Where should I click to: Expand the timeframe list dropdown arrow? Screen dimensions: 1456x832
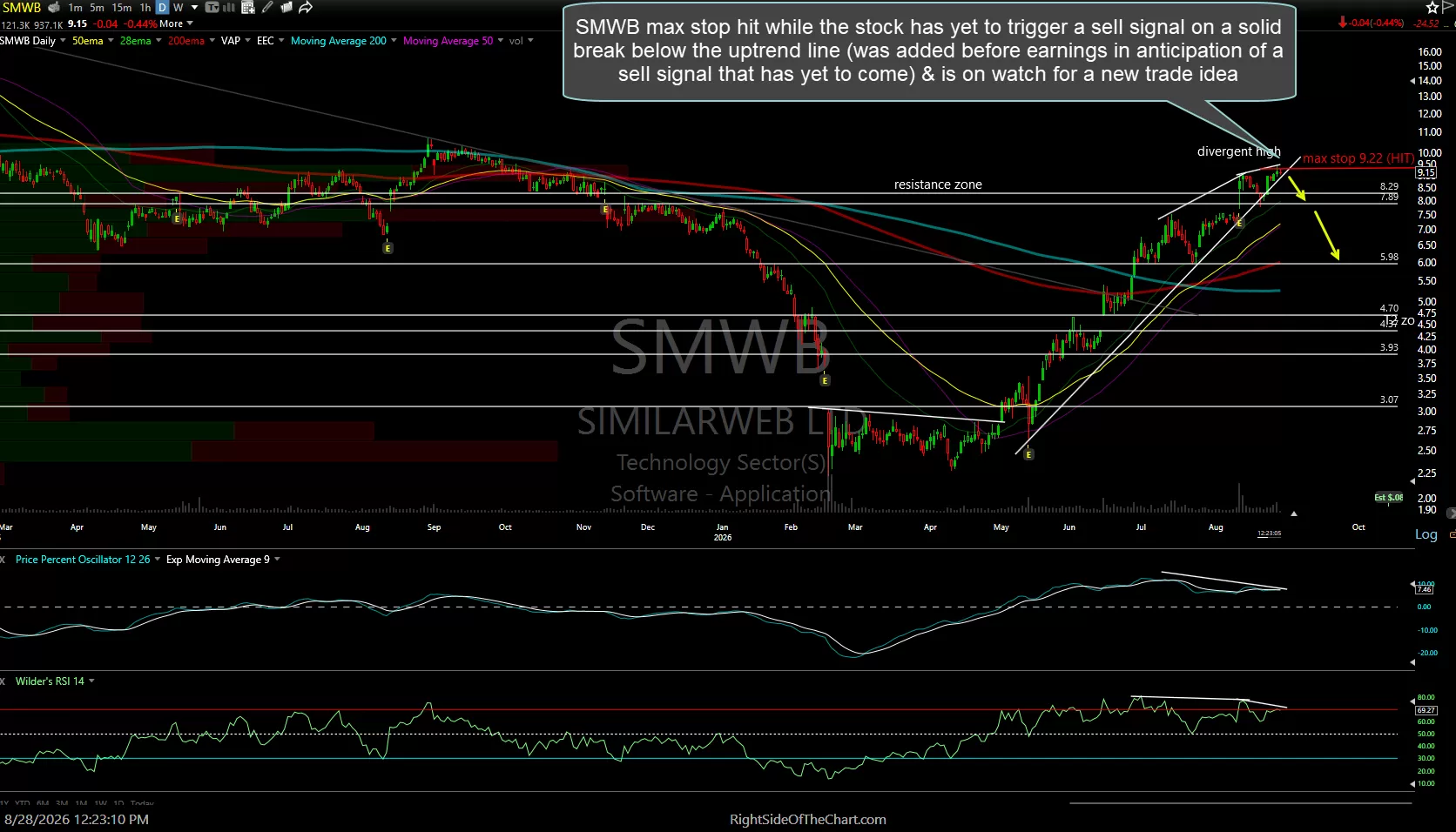click(x=194, y=7)
